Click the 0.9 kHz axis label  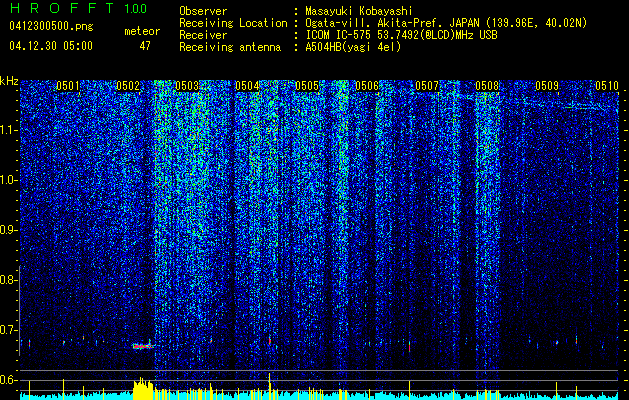7,230
